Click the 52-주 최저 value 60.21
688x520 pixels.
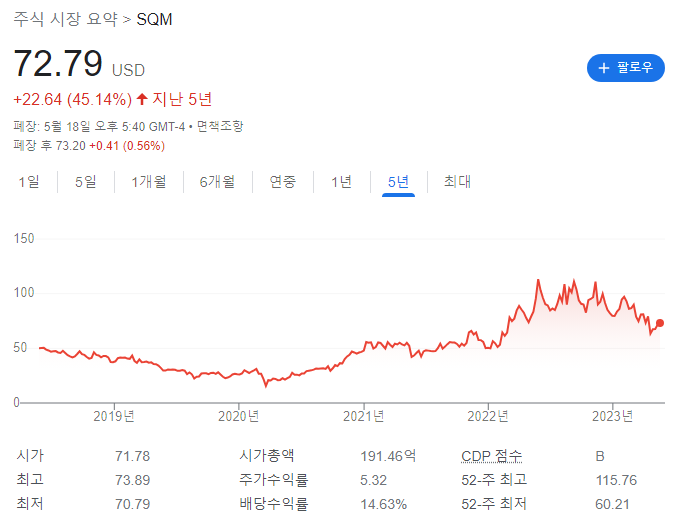[613, 504]
